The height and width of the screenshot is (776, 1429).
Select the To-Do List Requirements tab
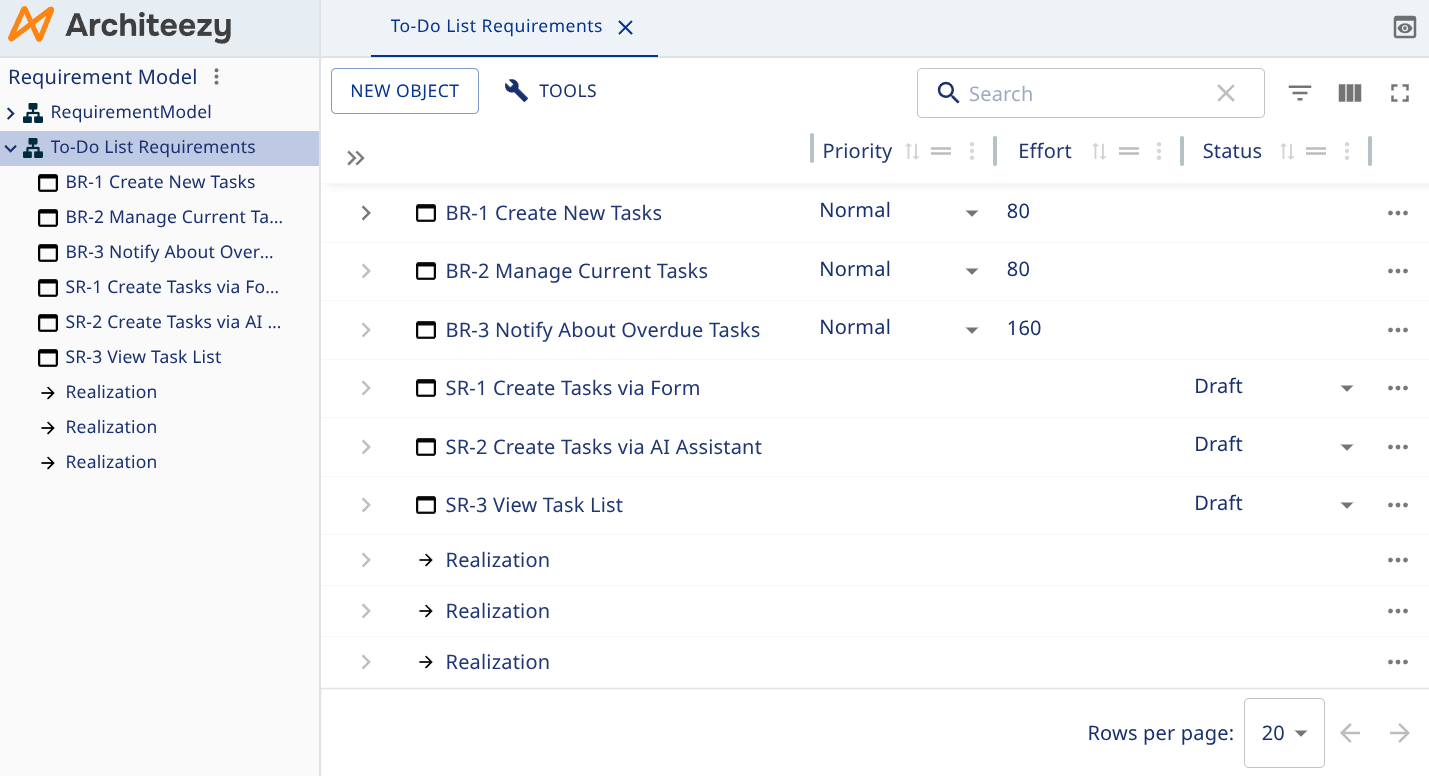pyautogui.click(x=496, y=26)
